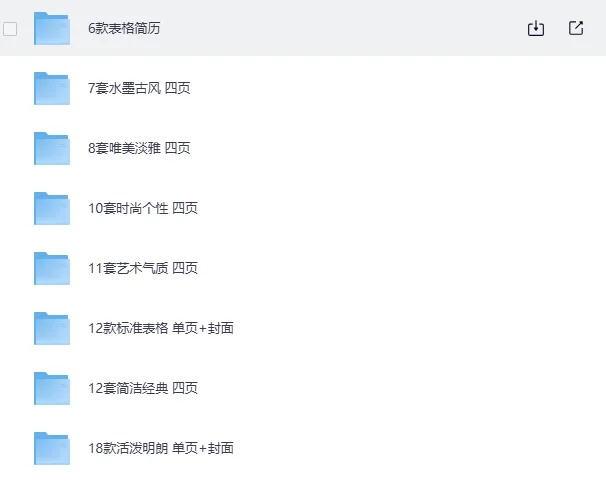Click the 7套水墨古风 四页 folder icon

pos(51,88)
